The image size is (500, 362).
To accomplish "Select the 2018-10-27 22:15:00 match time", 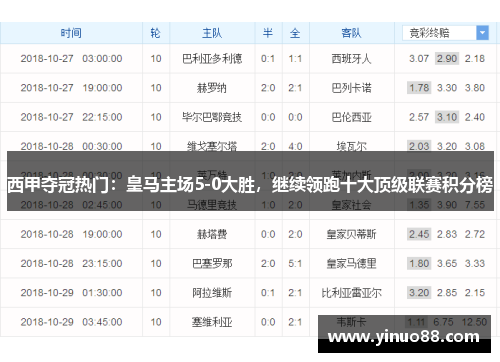I will [x=71, y=117].
